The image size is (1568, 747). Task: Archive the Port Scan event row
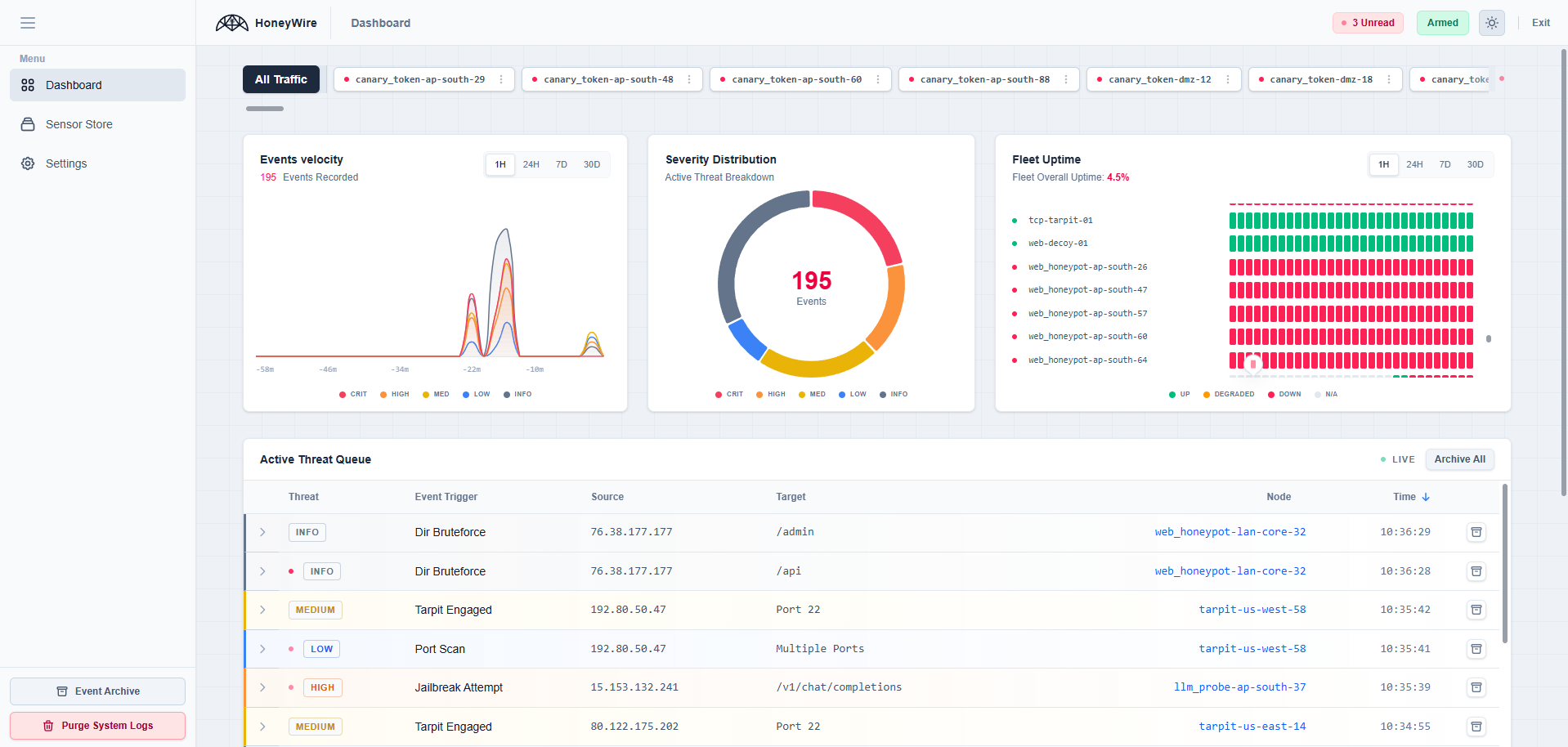(1476, 649)
